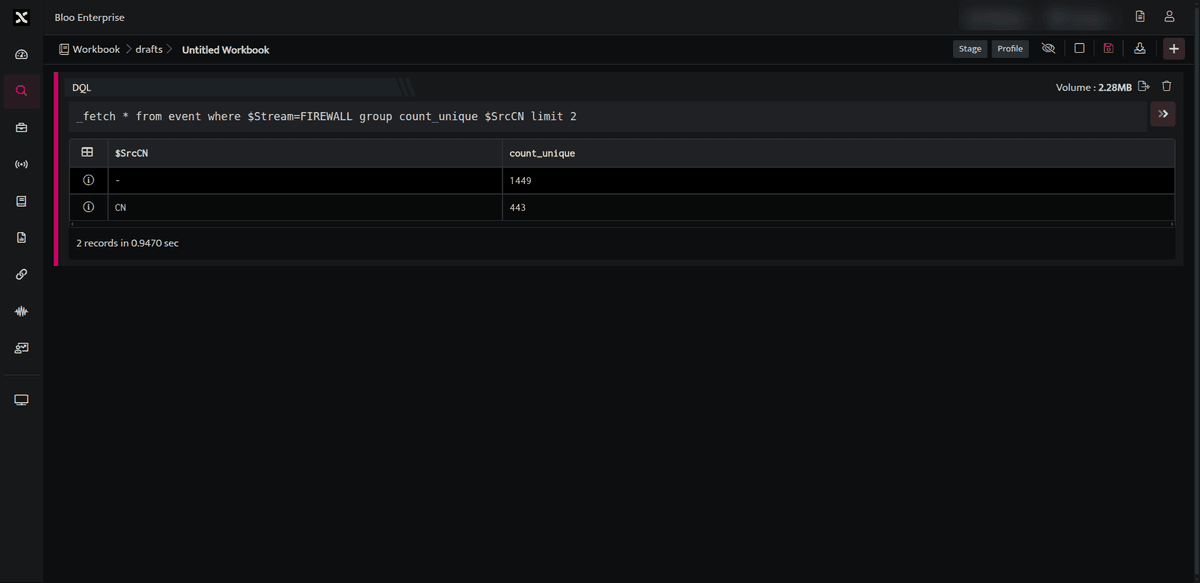Toggle the crossed-eye visibility icon

[x=1048, y=48]
